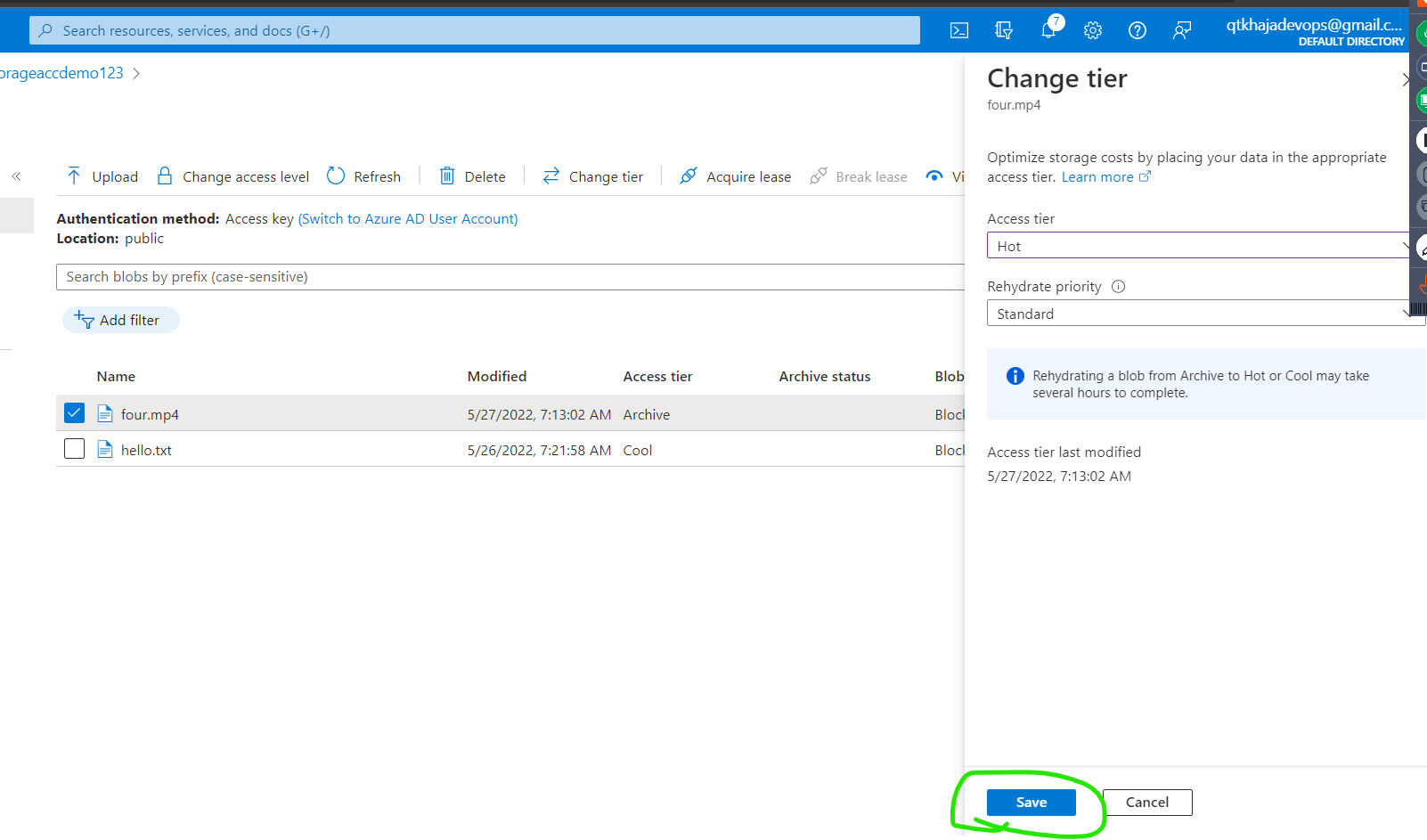Open portal settings with the gear icon
This screenshot has width=1427, height=840.
coord(1093,29)
